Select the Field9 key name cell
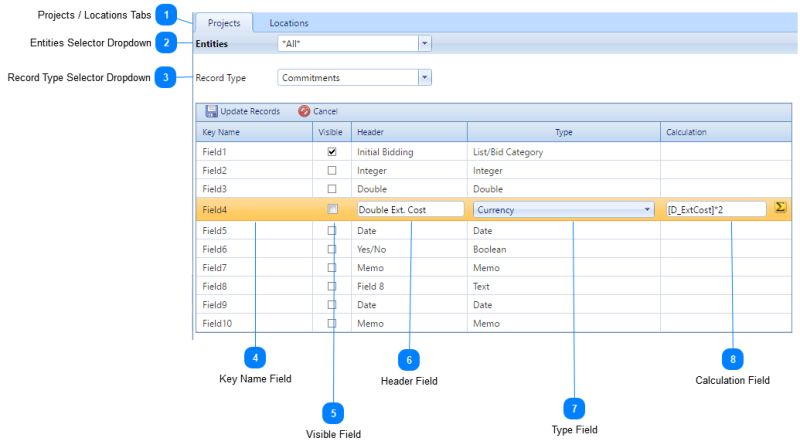Screen dimensions: 800x448 coord(254,305)
